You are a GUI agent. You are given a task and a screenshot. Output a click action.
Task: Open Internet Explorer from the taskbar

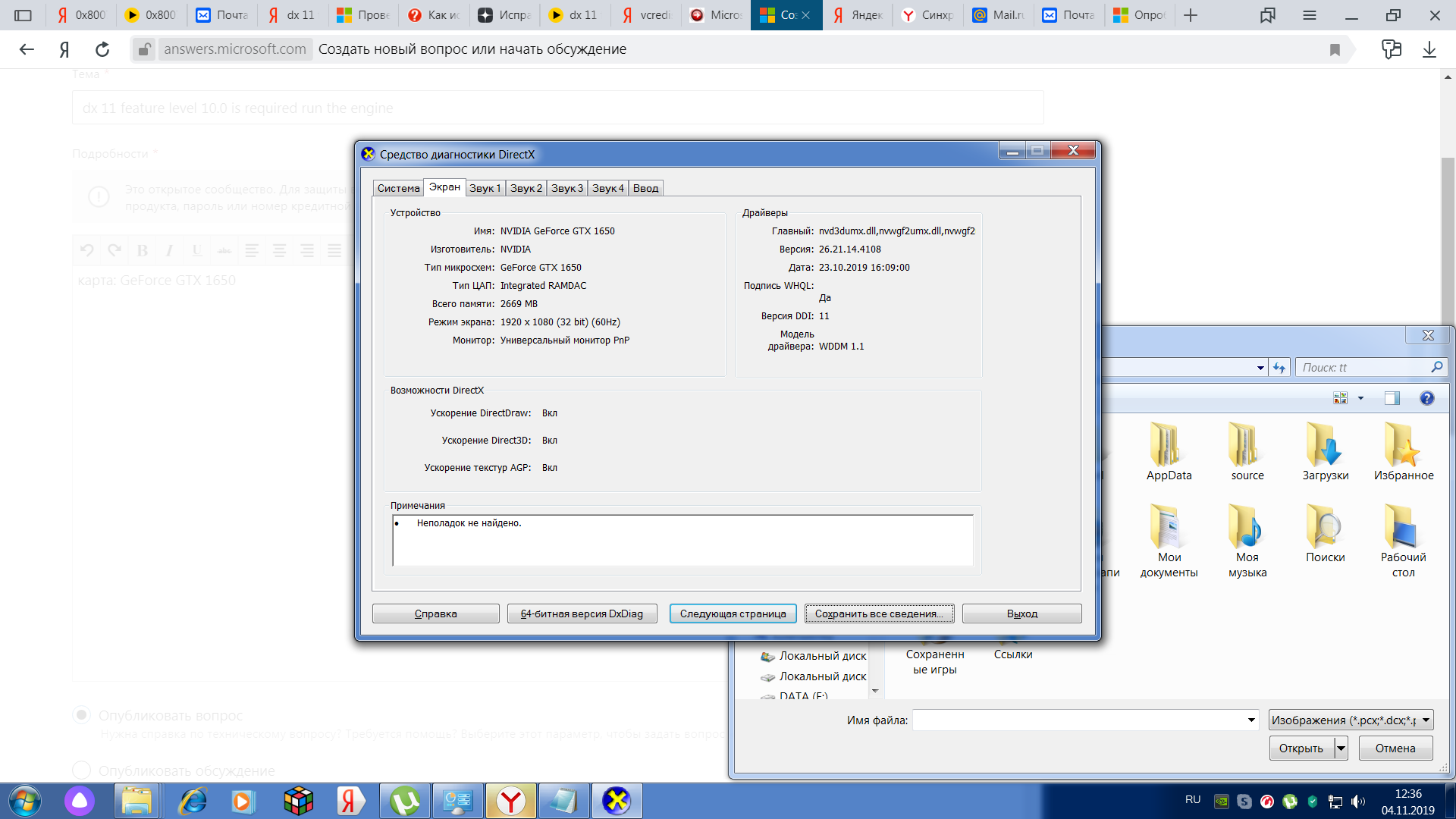(x=193, y=801)
